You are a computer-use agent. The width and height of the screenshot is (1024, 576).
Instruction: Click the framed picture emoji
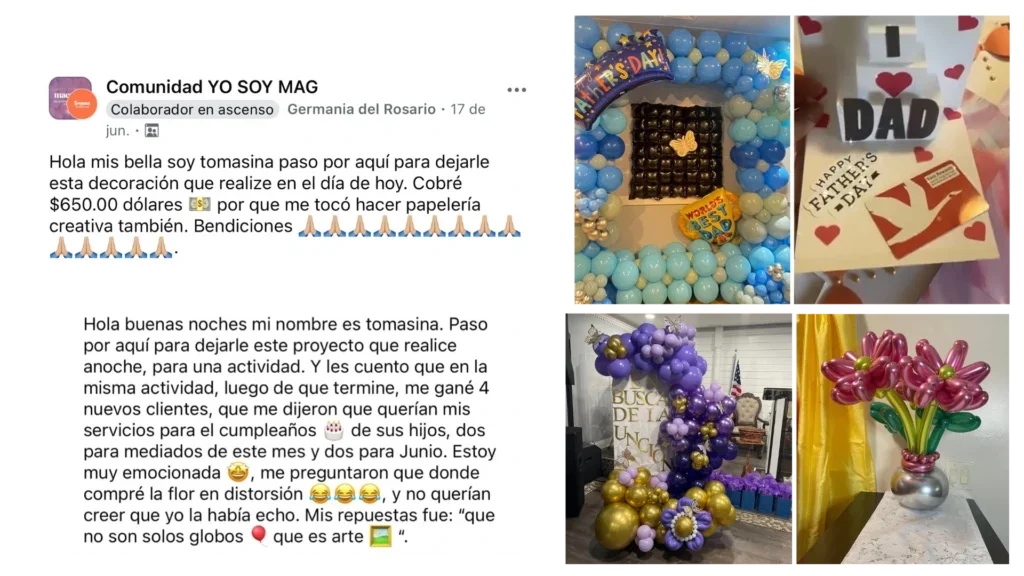point(381,536)
